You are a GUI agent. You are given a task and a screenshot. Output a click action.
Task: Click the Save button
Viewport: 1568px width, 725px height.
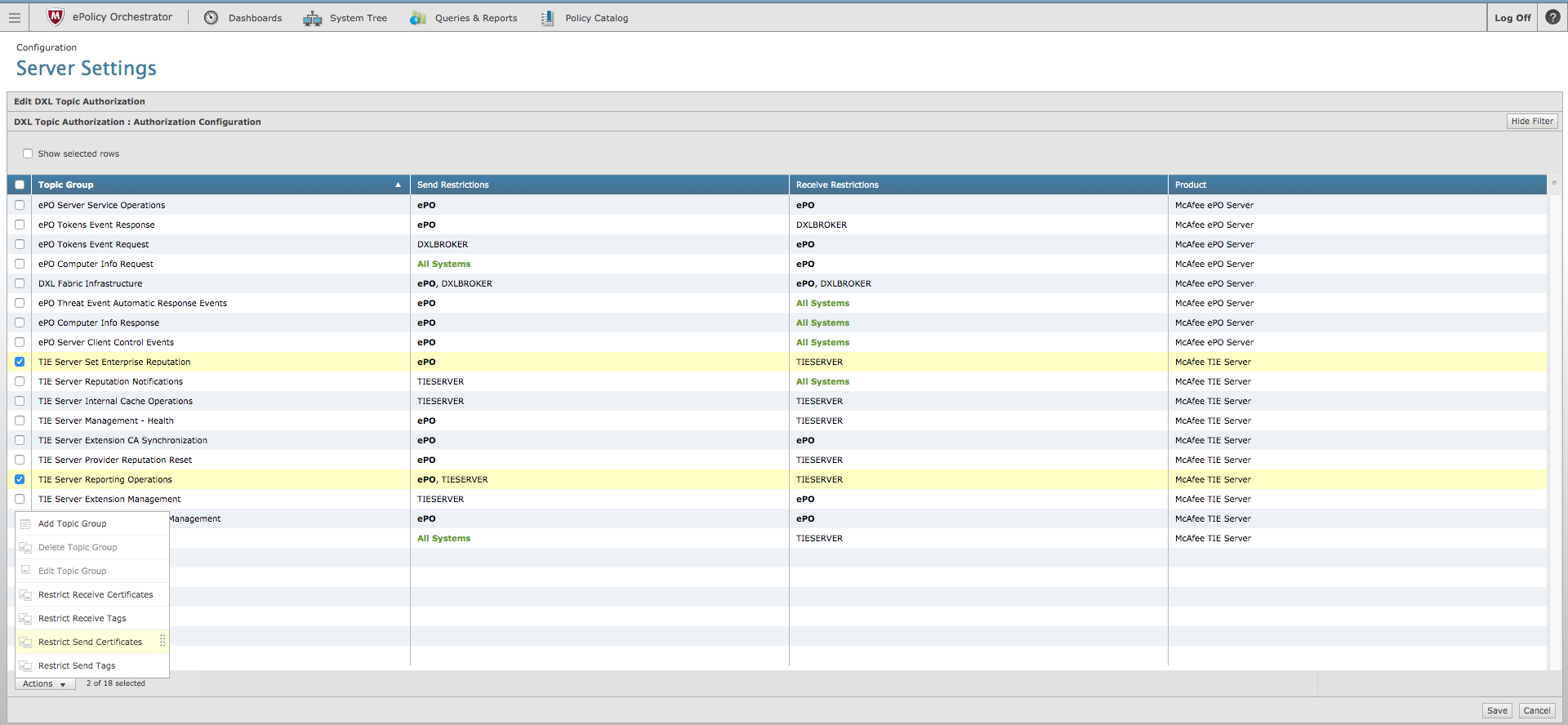tap(1497, 710)
